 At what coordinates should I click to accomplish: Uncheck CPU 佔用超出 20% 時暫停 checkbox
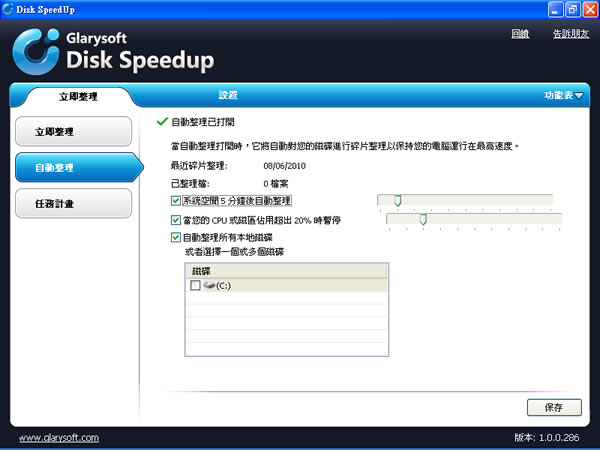(x=176, y=220)
